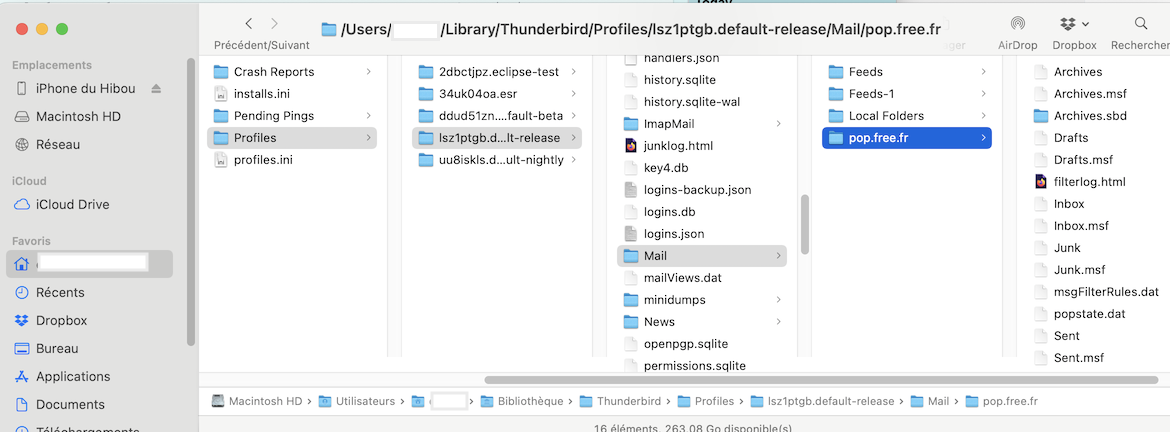
Task: Open Applications from the sidebar
Action: [73, 377]
